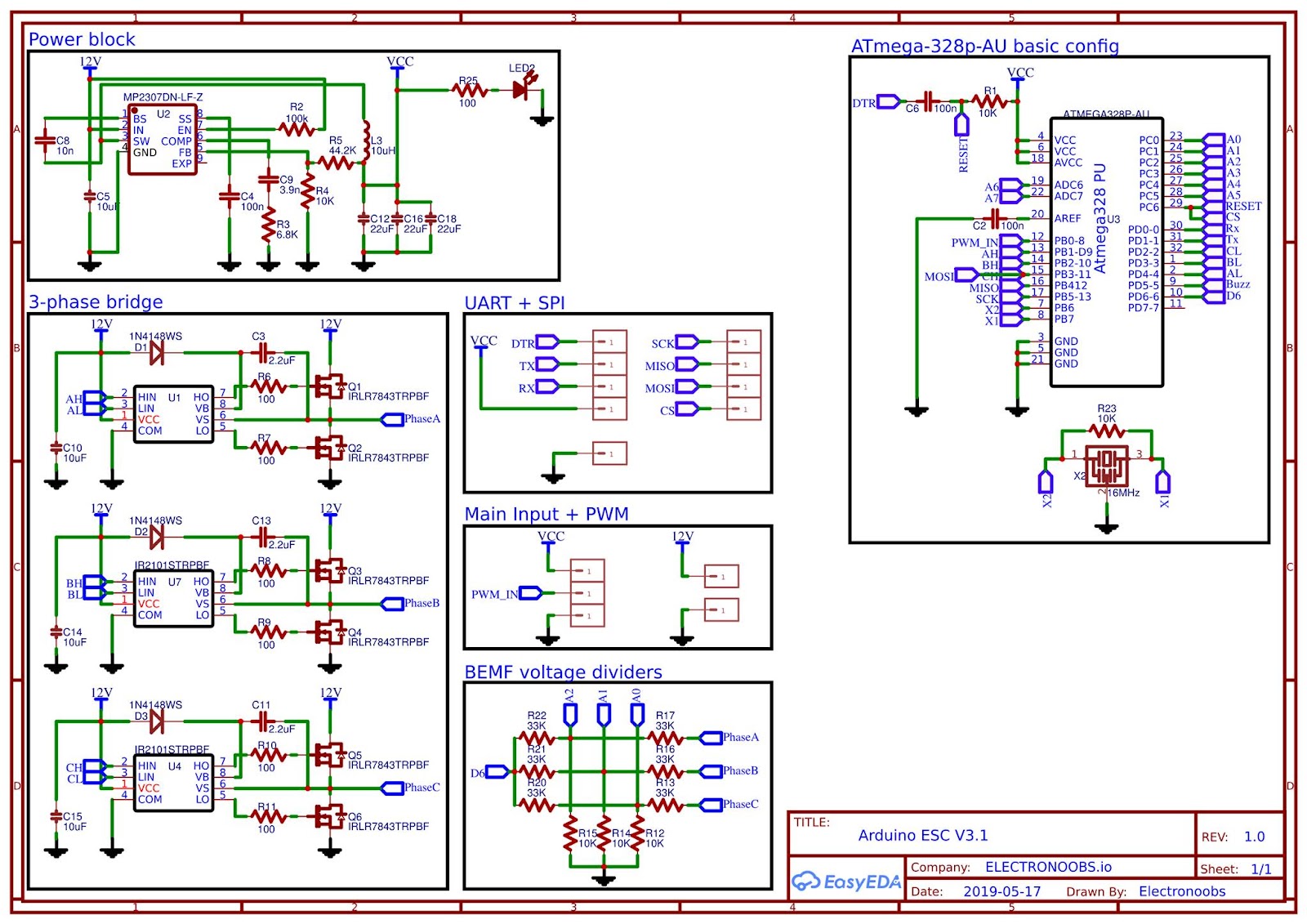
Task: Select the ATmega328 U3 chip body
Action: (1106, 252)
